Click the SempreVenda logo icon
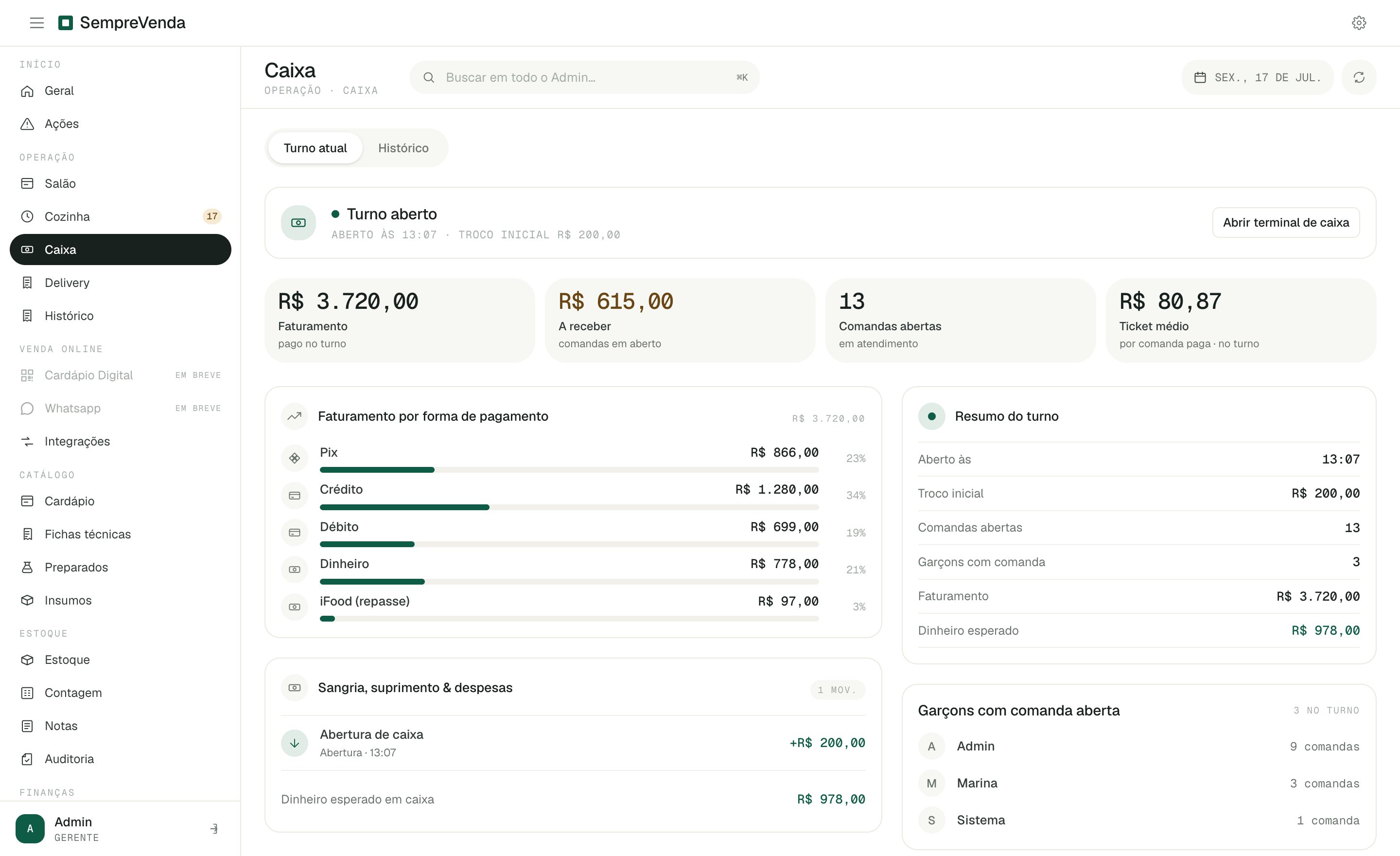The width and height of the screenshot is (1400, 856). (x=66, y=23)
